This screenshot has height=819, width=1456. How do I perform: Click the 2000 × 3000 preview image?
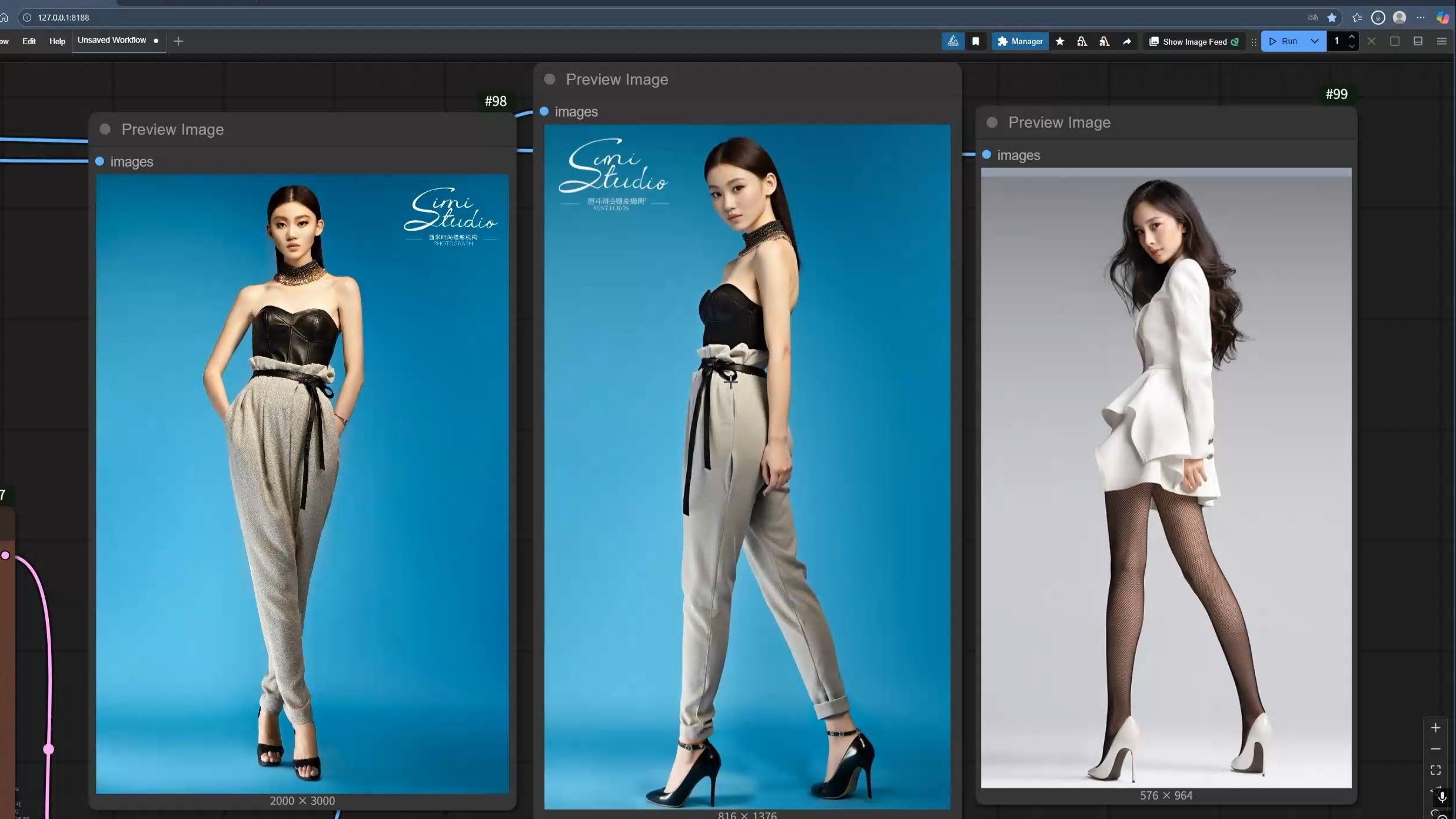302,483
